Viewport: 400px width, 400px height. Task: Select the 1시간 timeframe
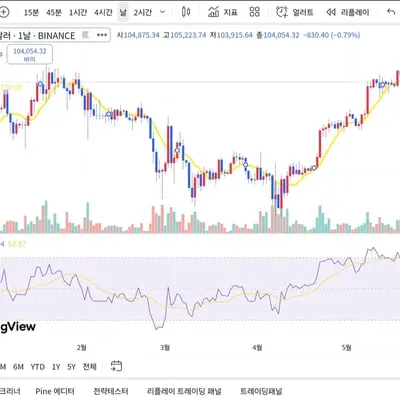tap(78, 13)
